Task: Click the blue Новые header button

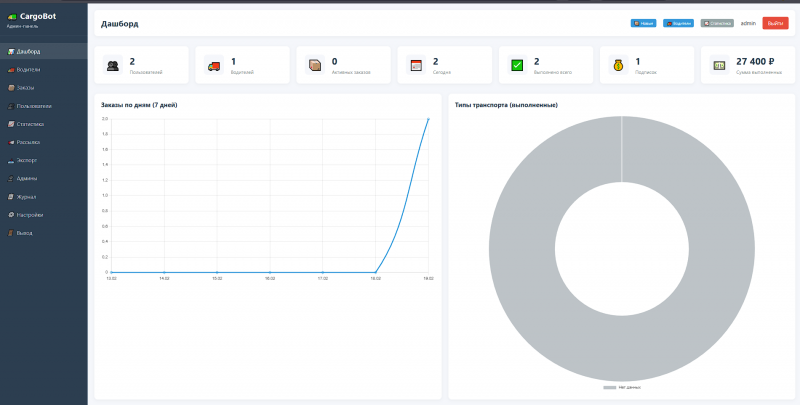Action: [643, 23]
